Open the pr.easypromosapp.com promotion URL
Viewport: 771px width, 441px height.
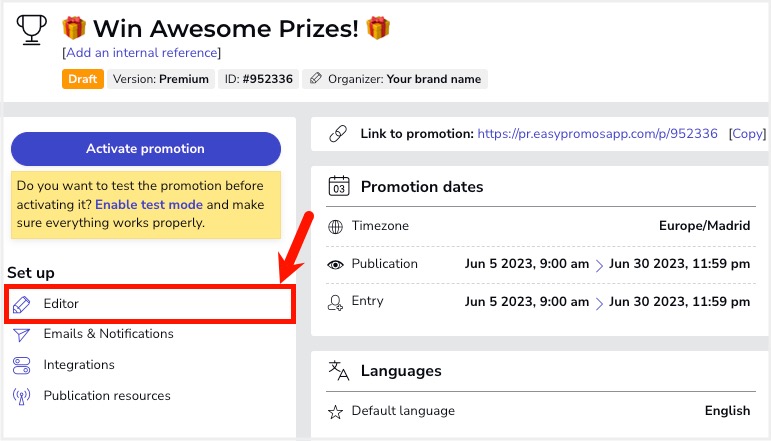(597, 133)
